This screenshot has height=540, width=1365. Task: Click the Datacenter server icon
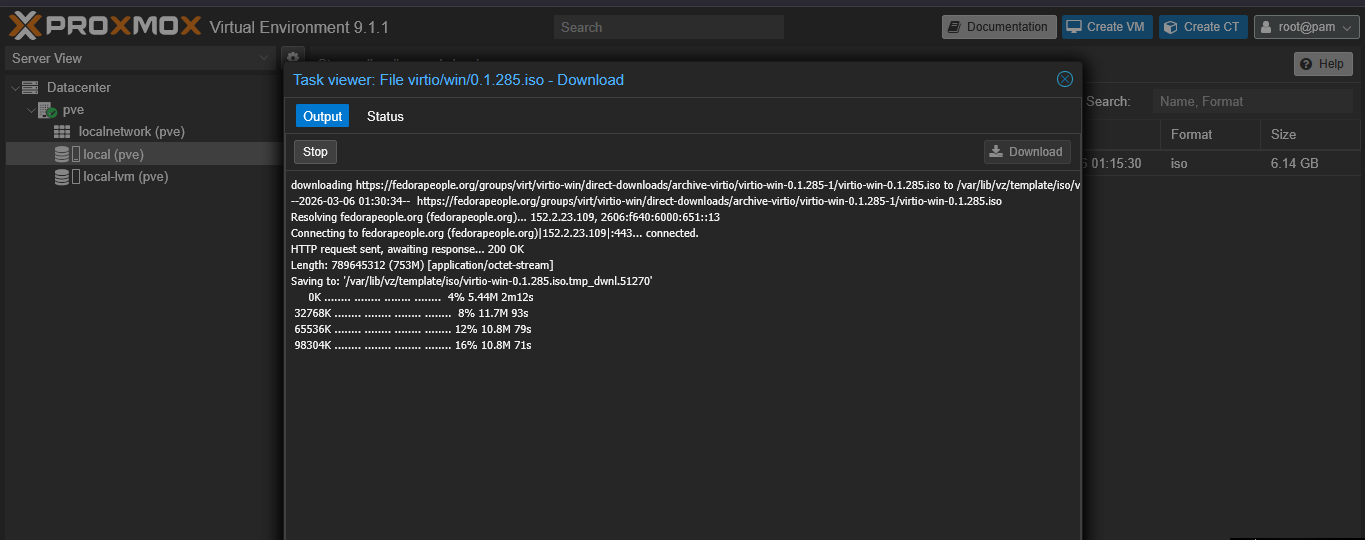[30, 88]
